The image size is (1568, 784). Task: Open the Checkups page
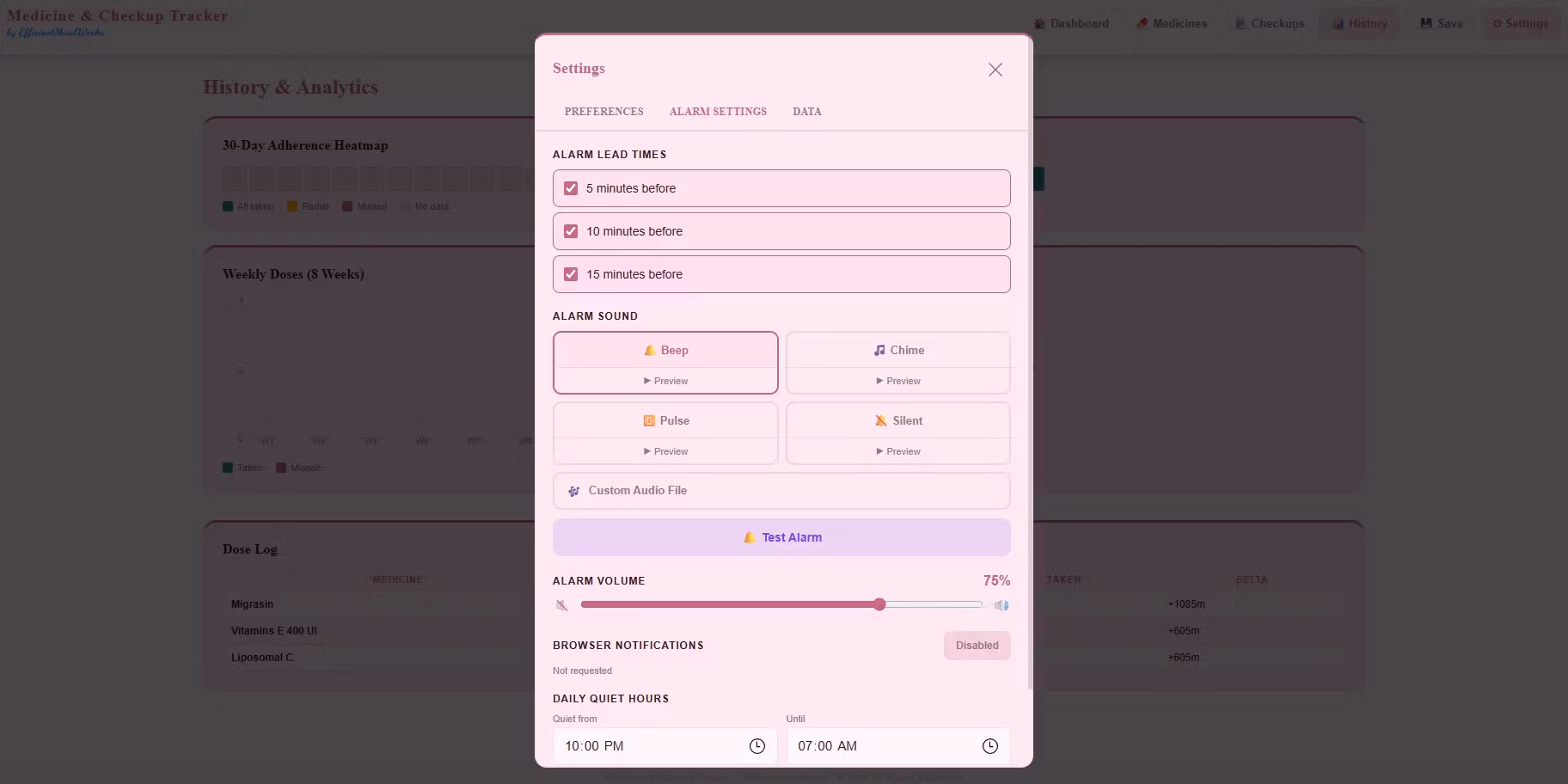[1270, 23]
